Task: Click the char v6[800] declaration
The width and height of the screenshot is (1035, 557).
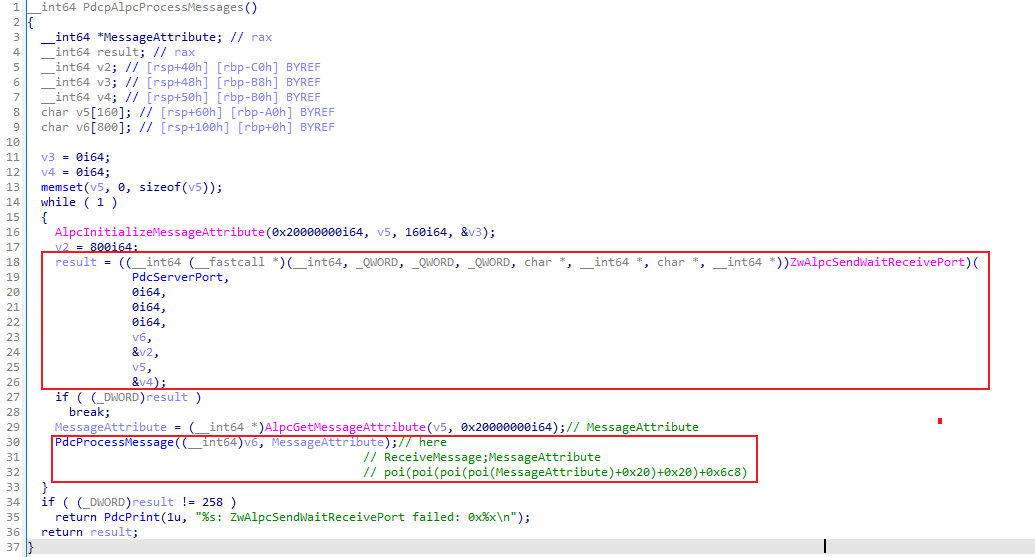Action: click(86, 127)
